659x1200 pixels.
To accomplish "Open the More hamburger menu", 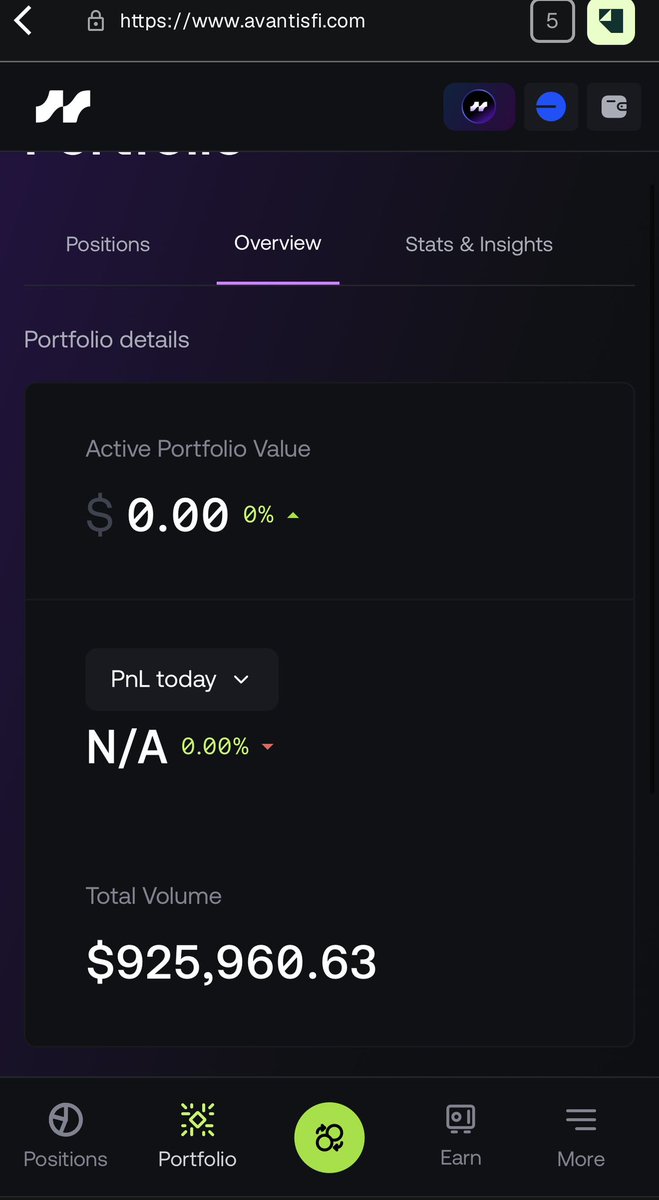I will (581, 1137).
